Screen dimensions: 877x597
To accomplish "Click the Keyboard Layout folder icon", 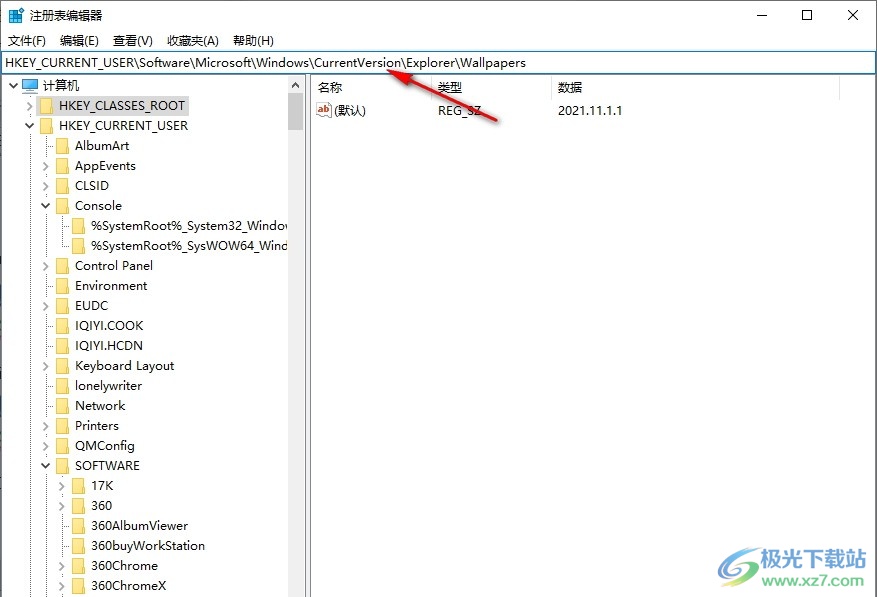I will (63, 366).
